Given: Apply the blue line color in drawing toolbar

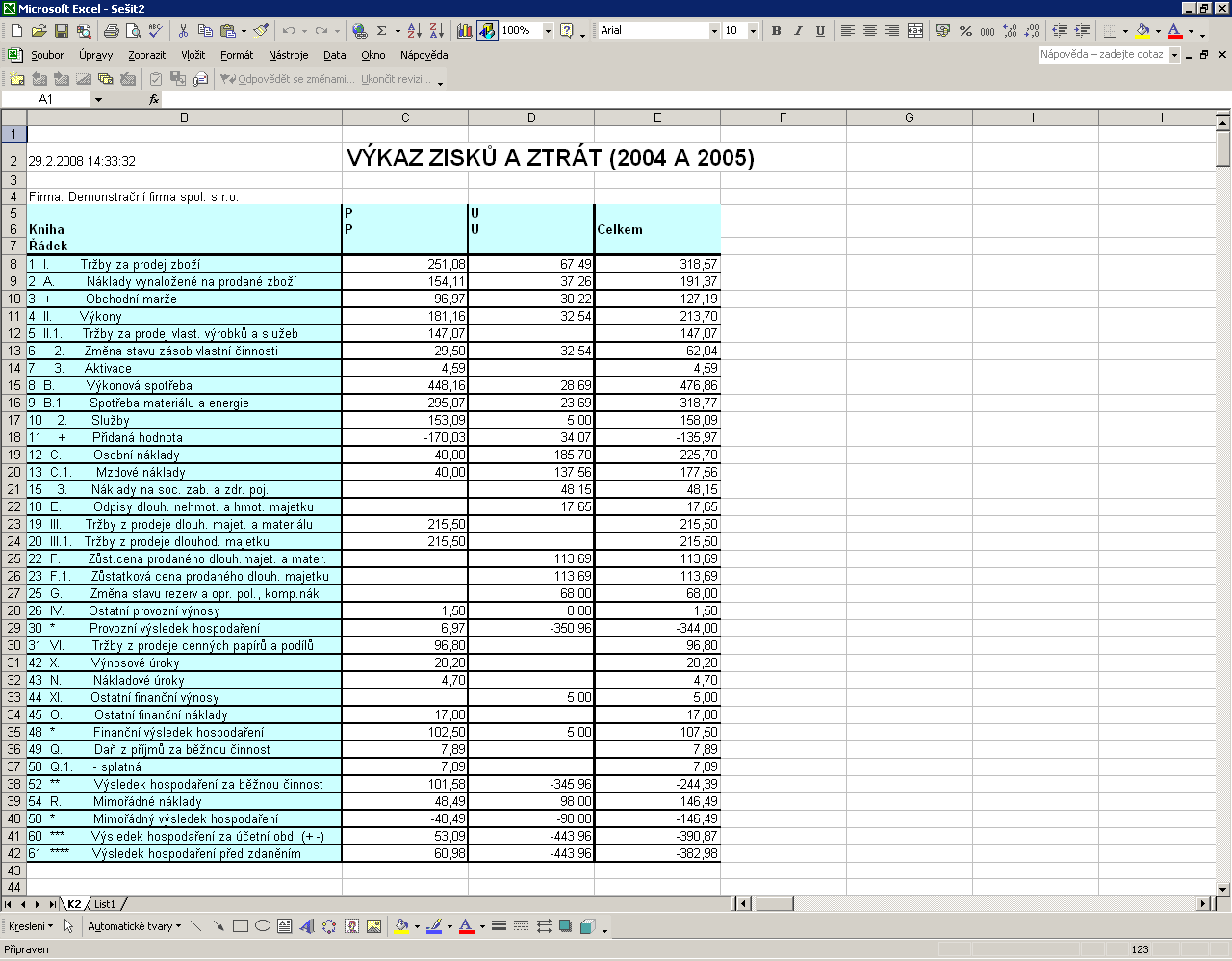Looking at the screenshot, I should [434, 926].
